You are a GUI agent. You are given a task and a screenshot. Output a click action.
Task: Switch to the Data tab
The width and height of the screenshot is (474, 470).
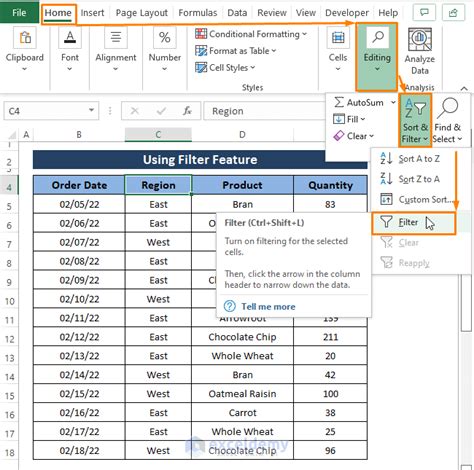pyautogui.click(x=237, y=13)
